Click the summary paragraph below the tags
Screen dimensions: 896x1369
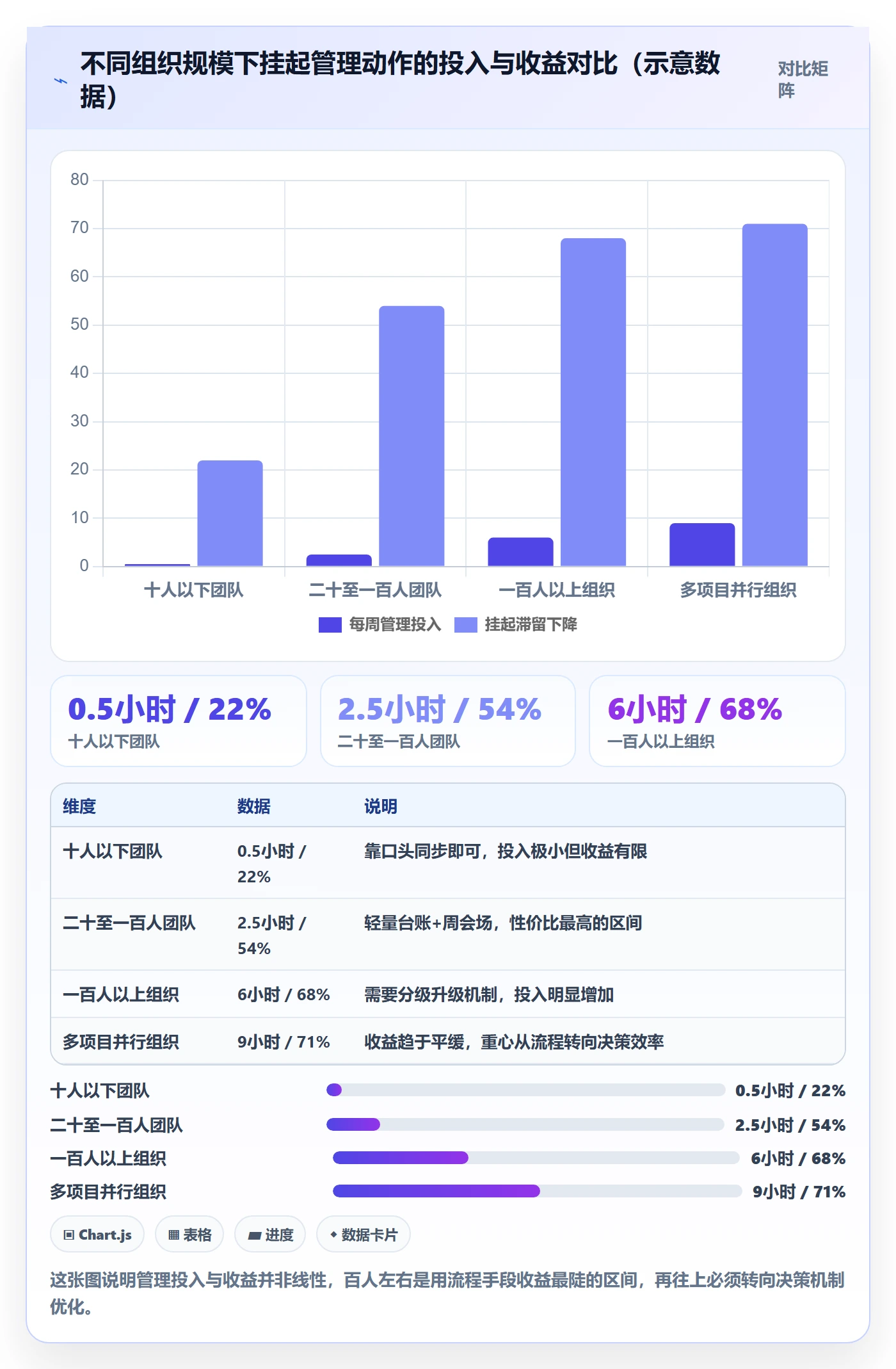click(447, 1293)
